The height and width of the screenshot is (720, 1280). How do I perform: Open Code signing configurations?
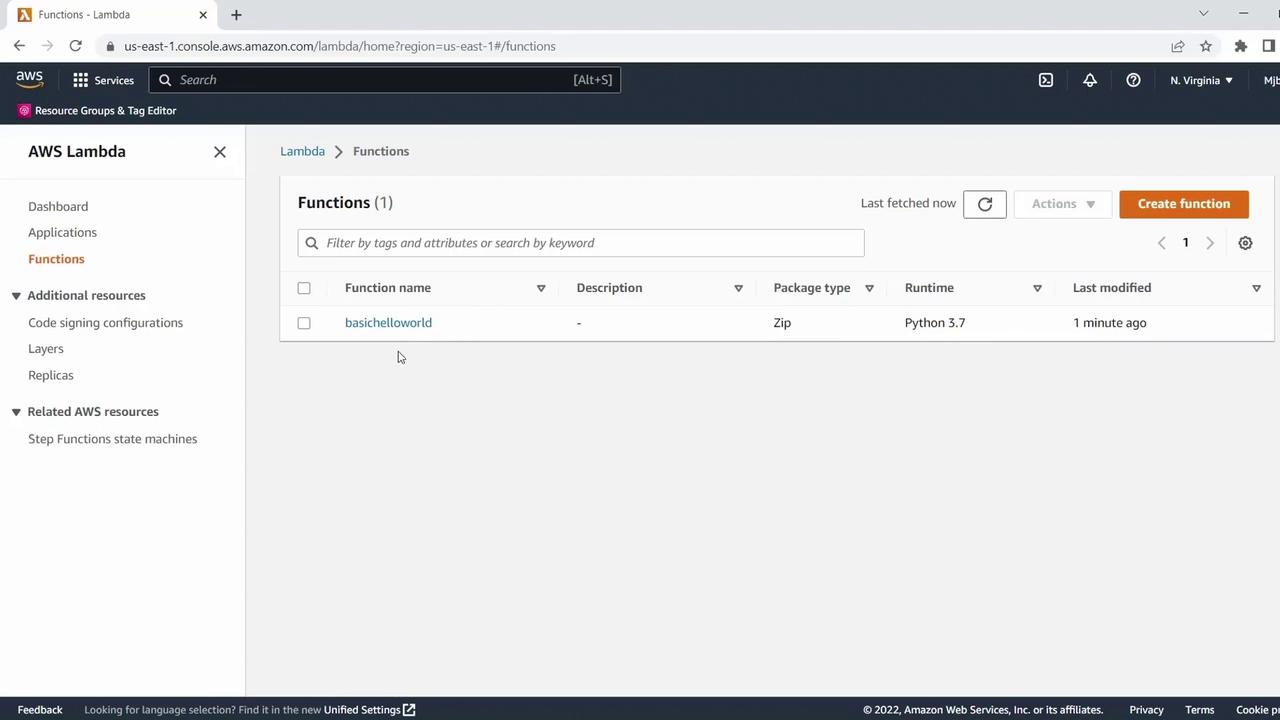point(105,323)
